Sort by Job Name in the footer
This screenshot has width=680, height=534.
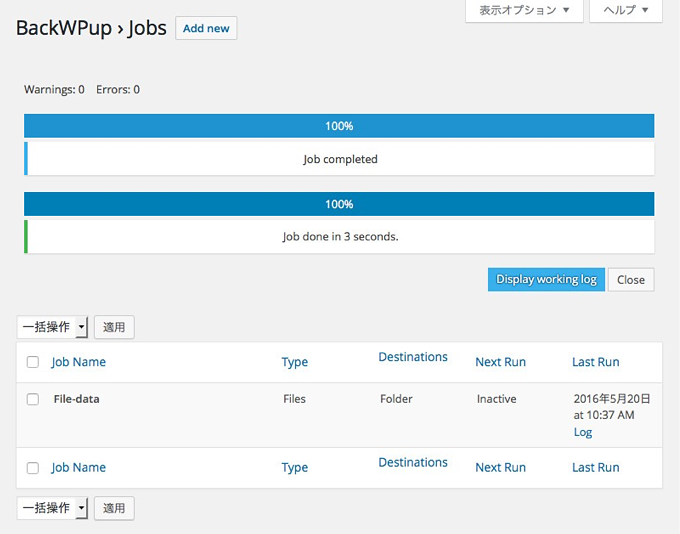78,468
